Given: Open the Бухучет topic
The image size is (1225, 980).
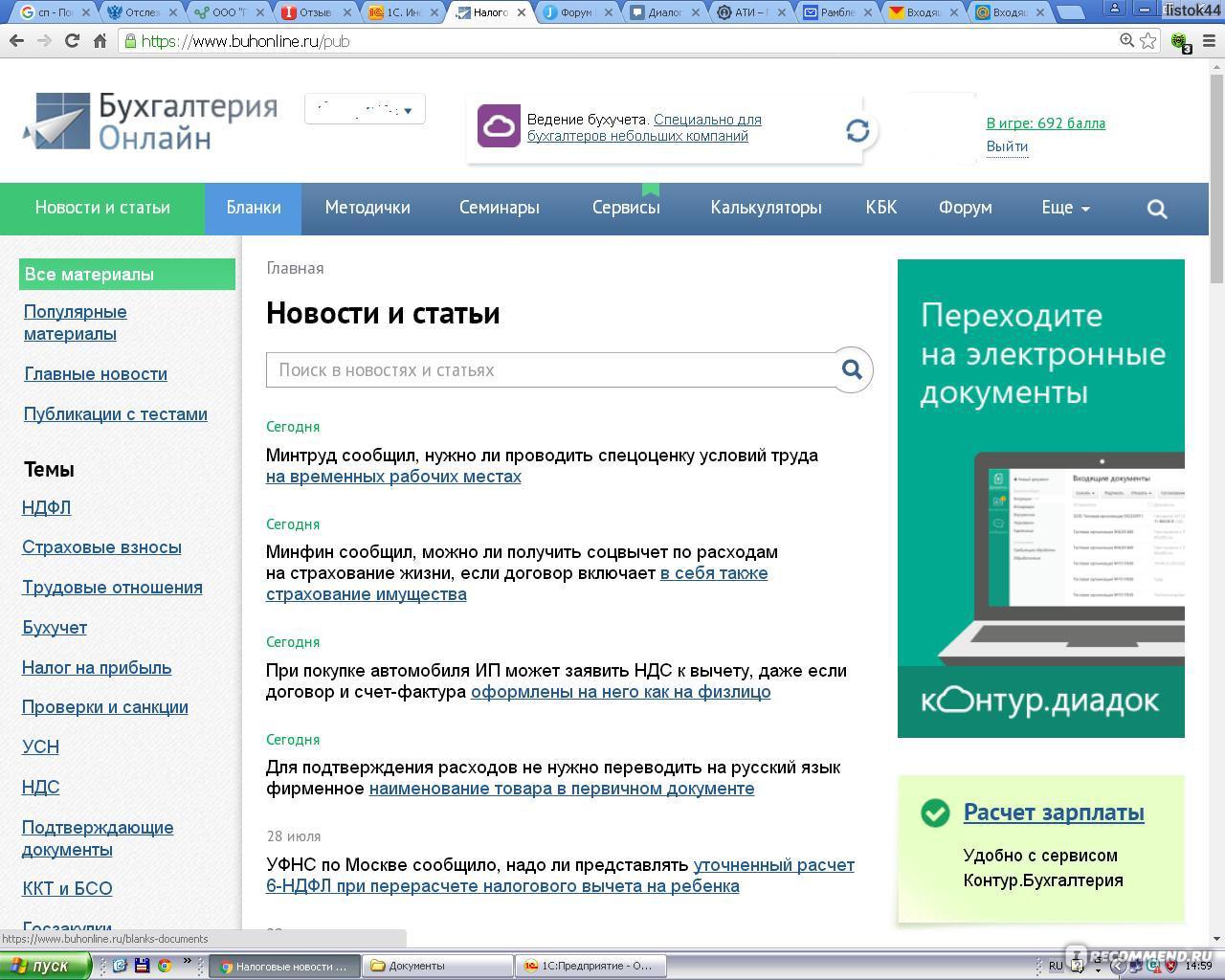Looking at the screenshot, I should pos(55,628).
